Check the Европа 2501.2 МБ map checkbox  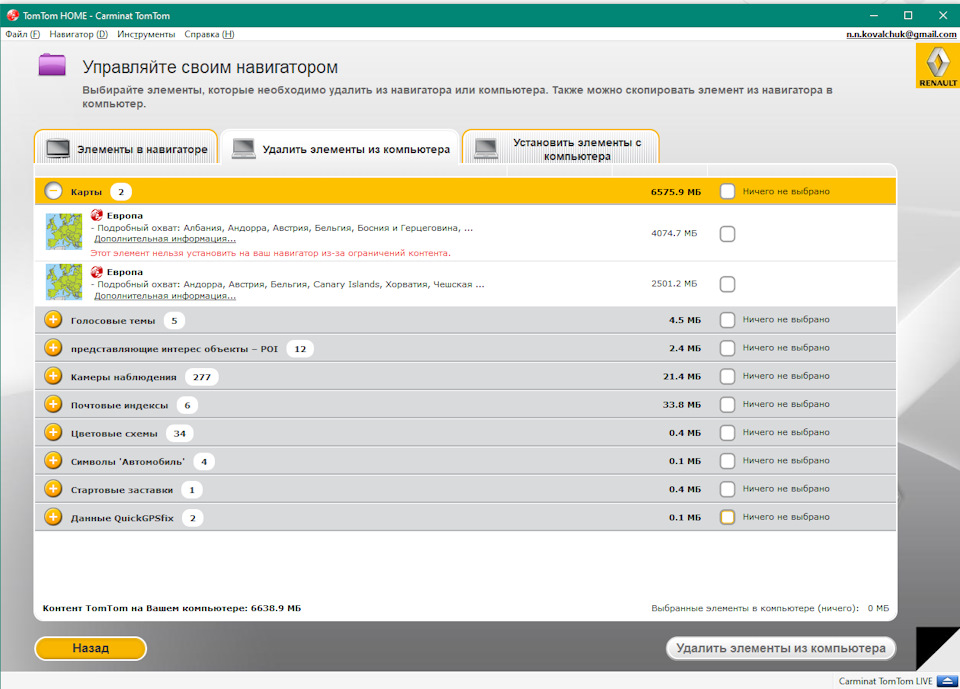pos(727,284)
